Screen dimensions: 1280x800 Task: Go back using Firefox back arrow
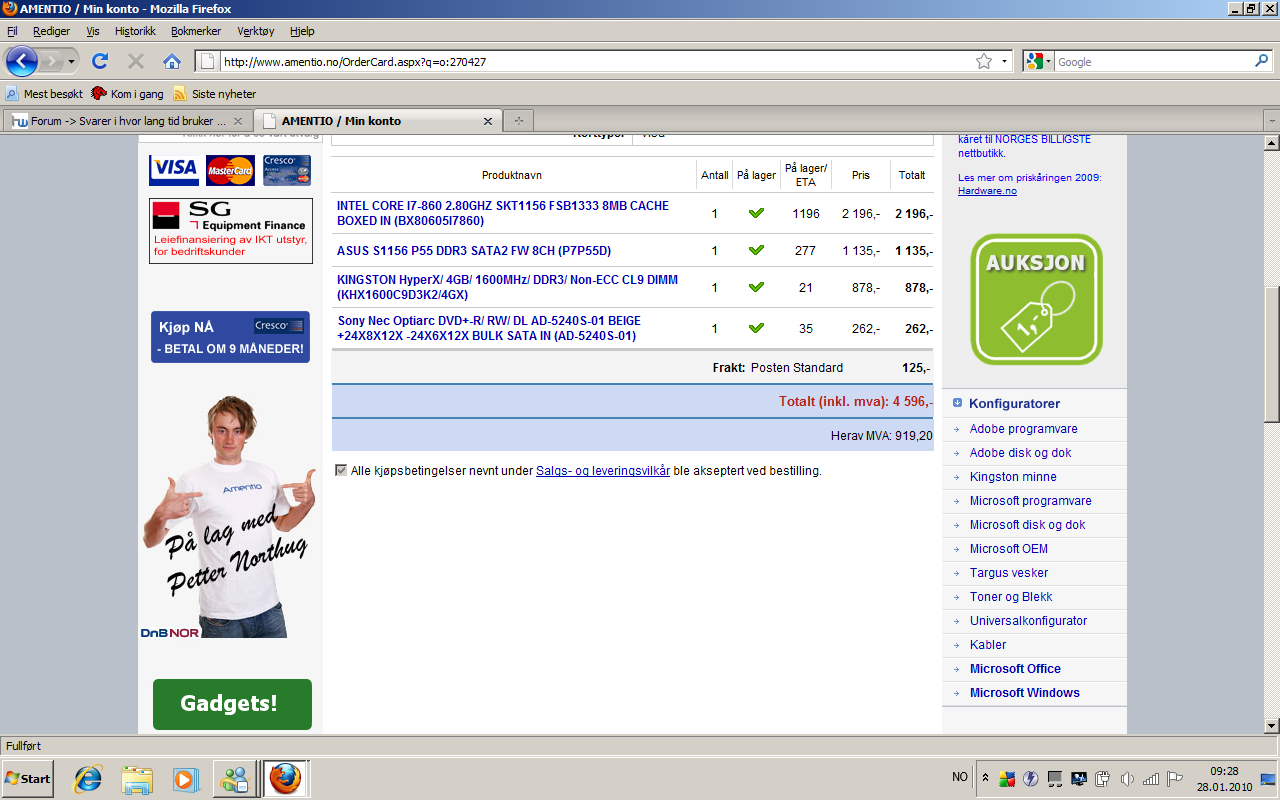[22, 61]
